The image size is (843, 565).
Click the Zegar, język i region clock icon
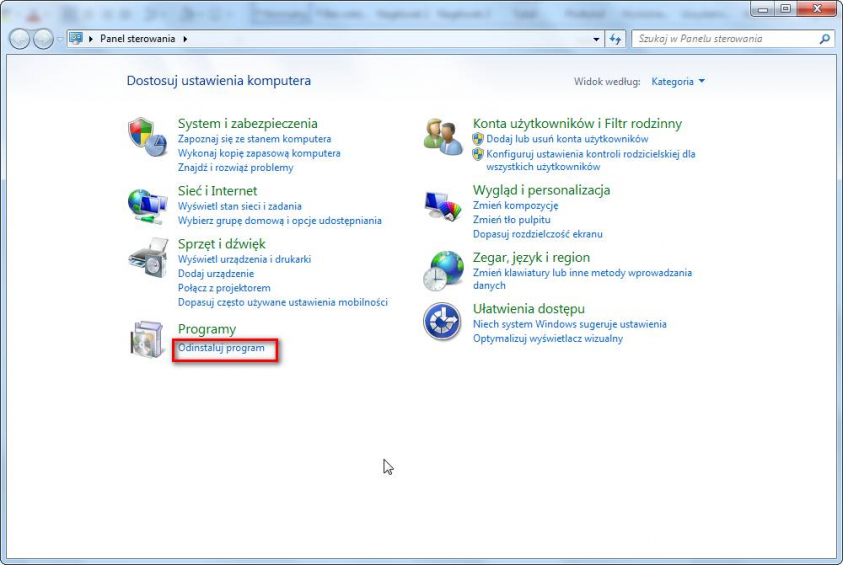(442, 270)
